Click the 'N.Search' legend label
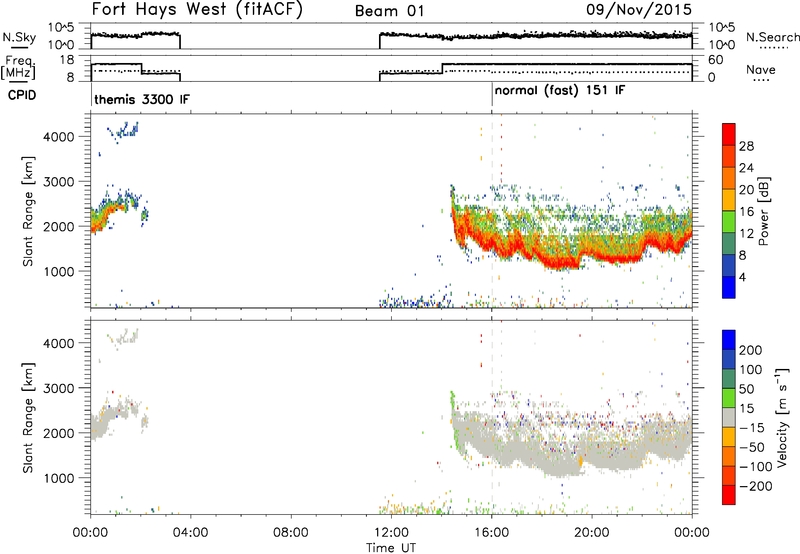Viewport: 800px width, 554px height. 773,37
